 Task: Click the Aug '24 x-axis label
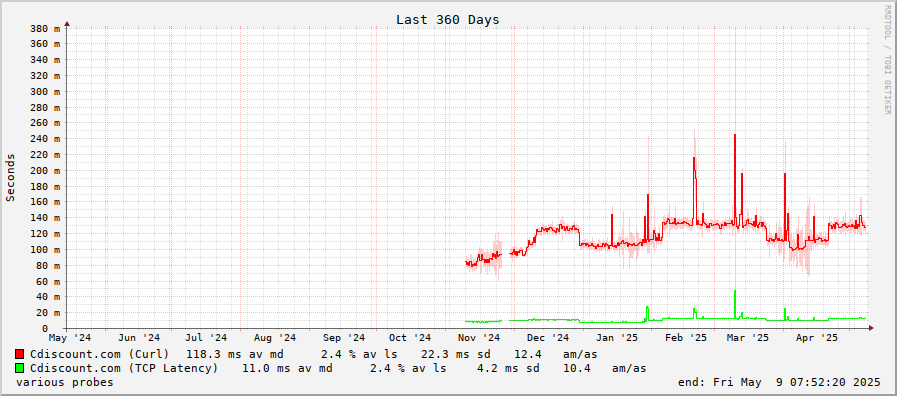(x=275, y=338)
